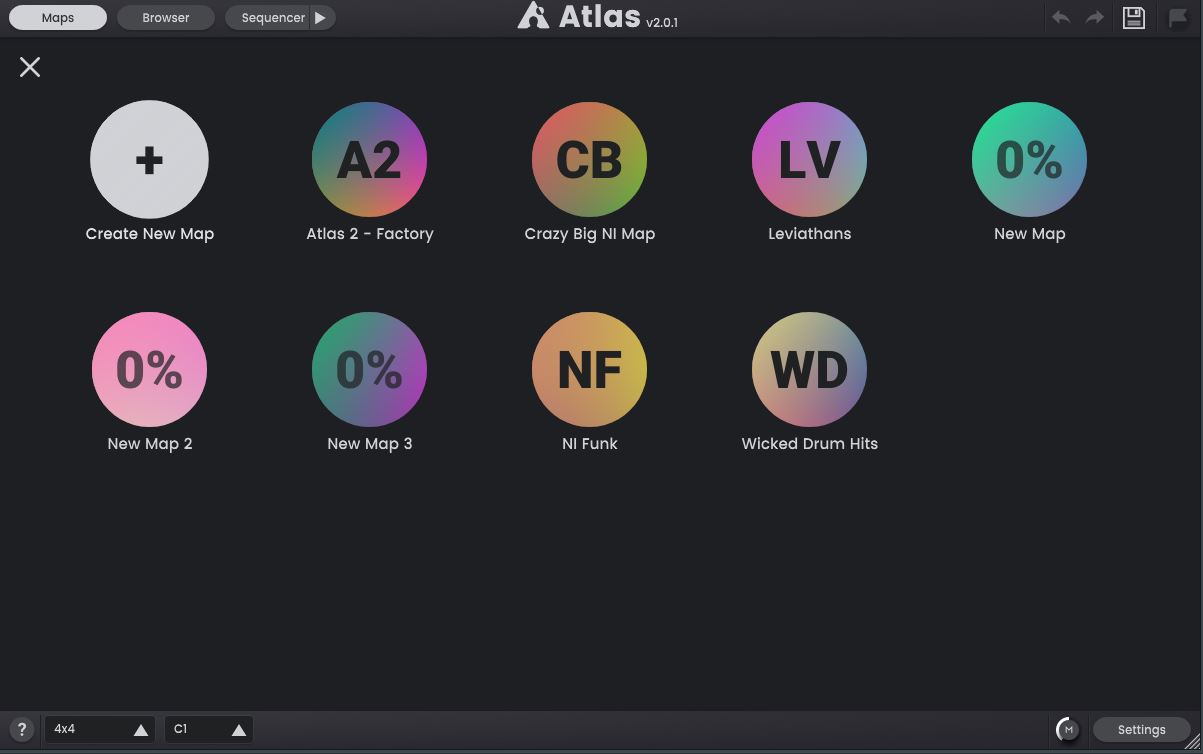
Task: Switch to the Browser tab
Action: tap(166, 17)
